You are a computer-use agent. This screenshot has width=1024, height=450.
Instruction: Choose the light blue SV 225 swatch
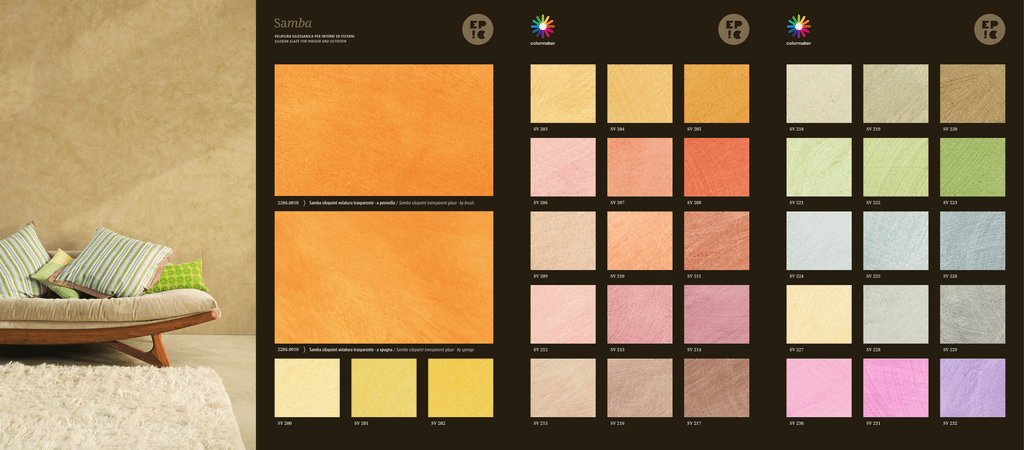[x=896, y=240]
